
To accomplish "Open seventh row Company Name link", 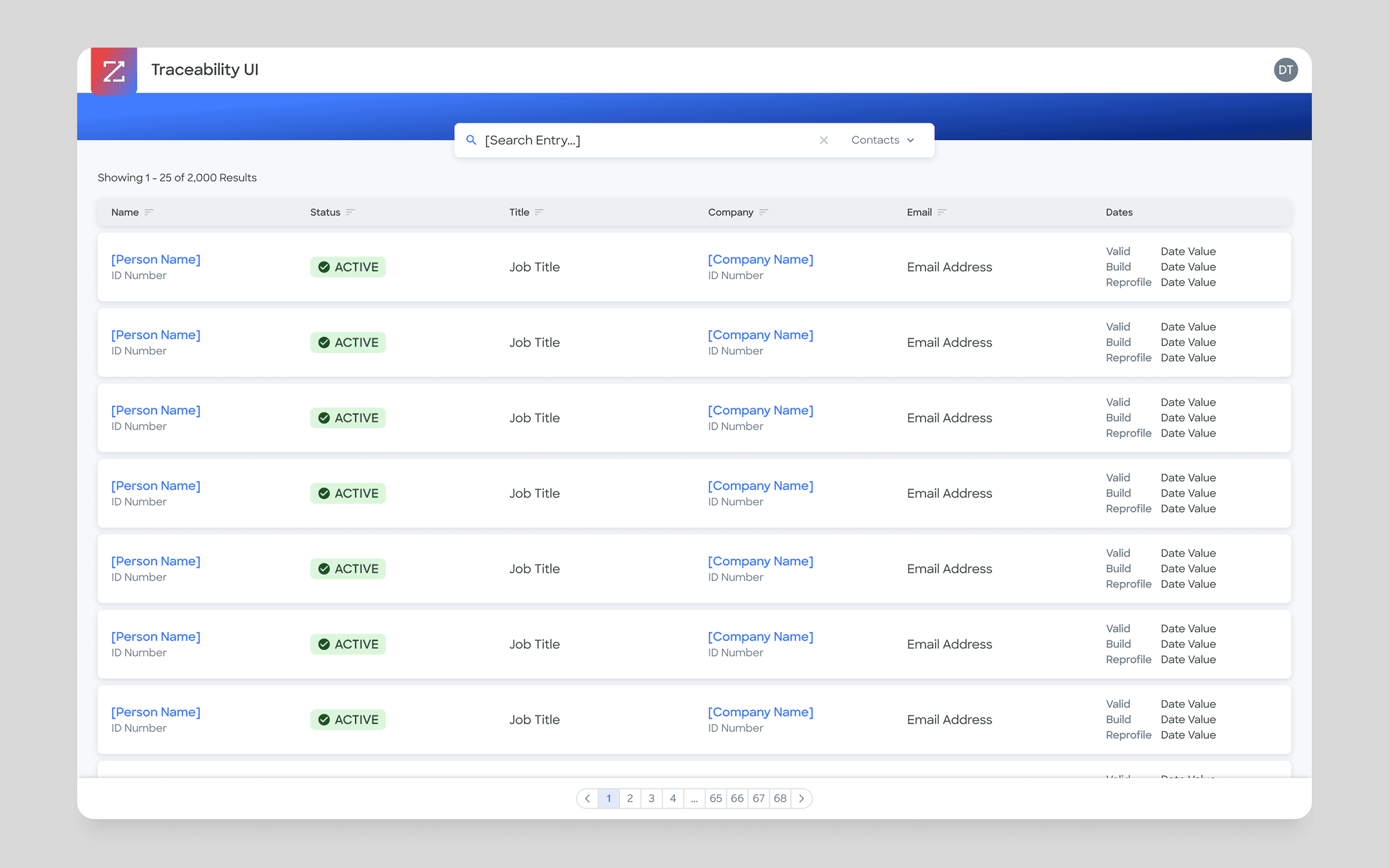I will tap(761, 712).
